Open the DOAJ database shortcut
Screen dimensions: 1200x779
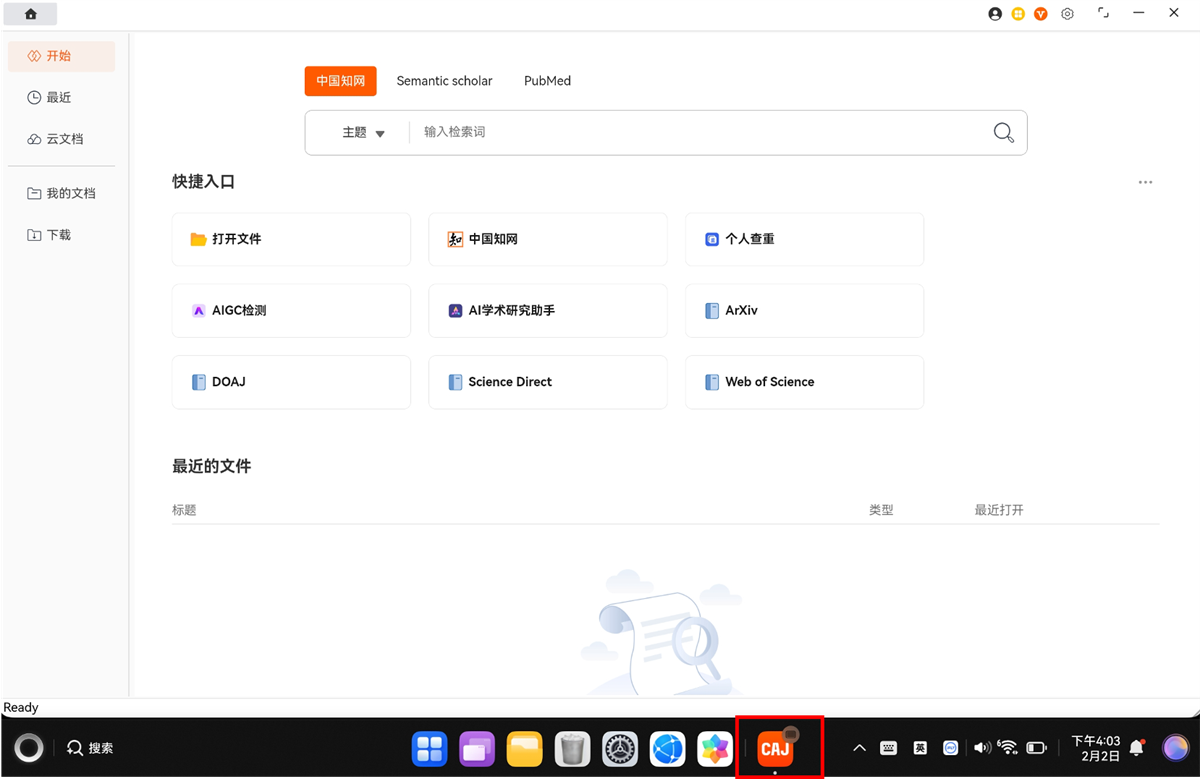pyautogui.click(x=290, y=382)
